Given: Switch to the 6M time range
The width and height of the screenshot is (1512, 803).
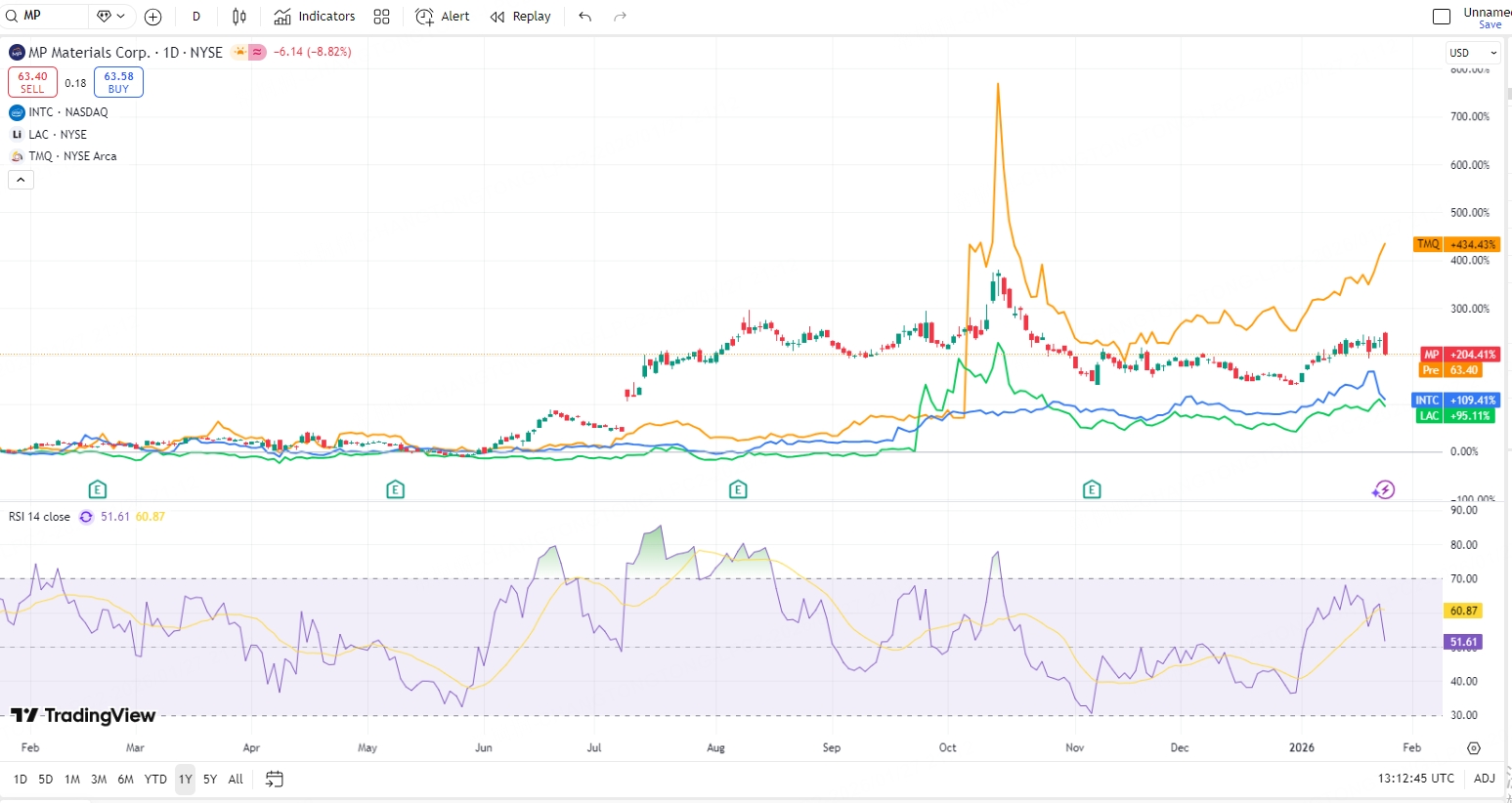Looking at the screenshot, I should coord(125,780).
